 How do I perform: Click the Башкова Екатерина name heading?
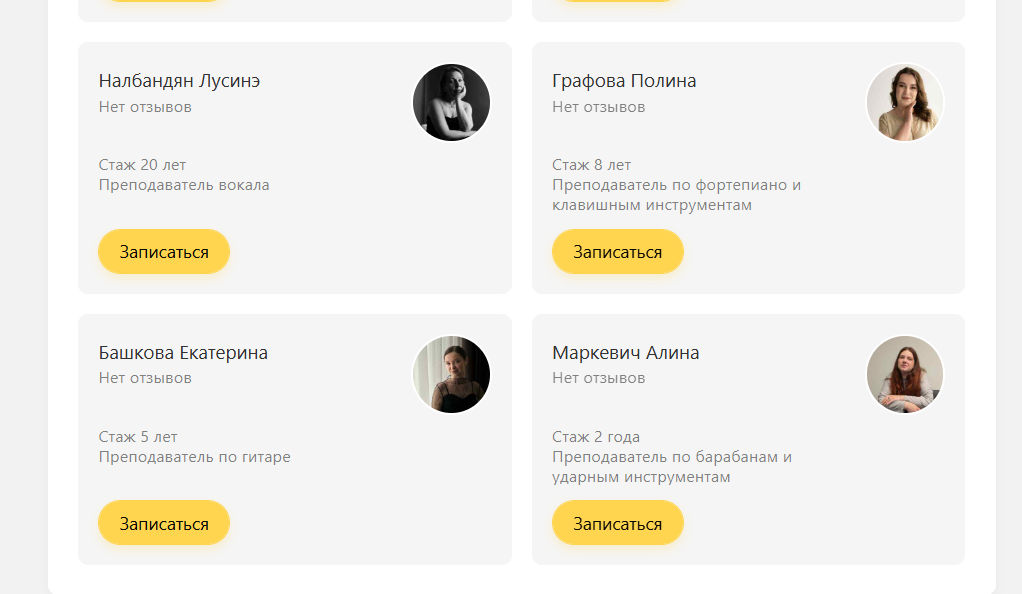click(x=183, y=353)
